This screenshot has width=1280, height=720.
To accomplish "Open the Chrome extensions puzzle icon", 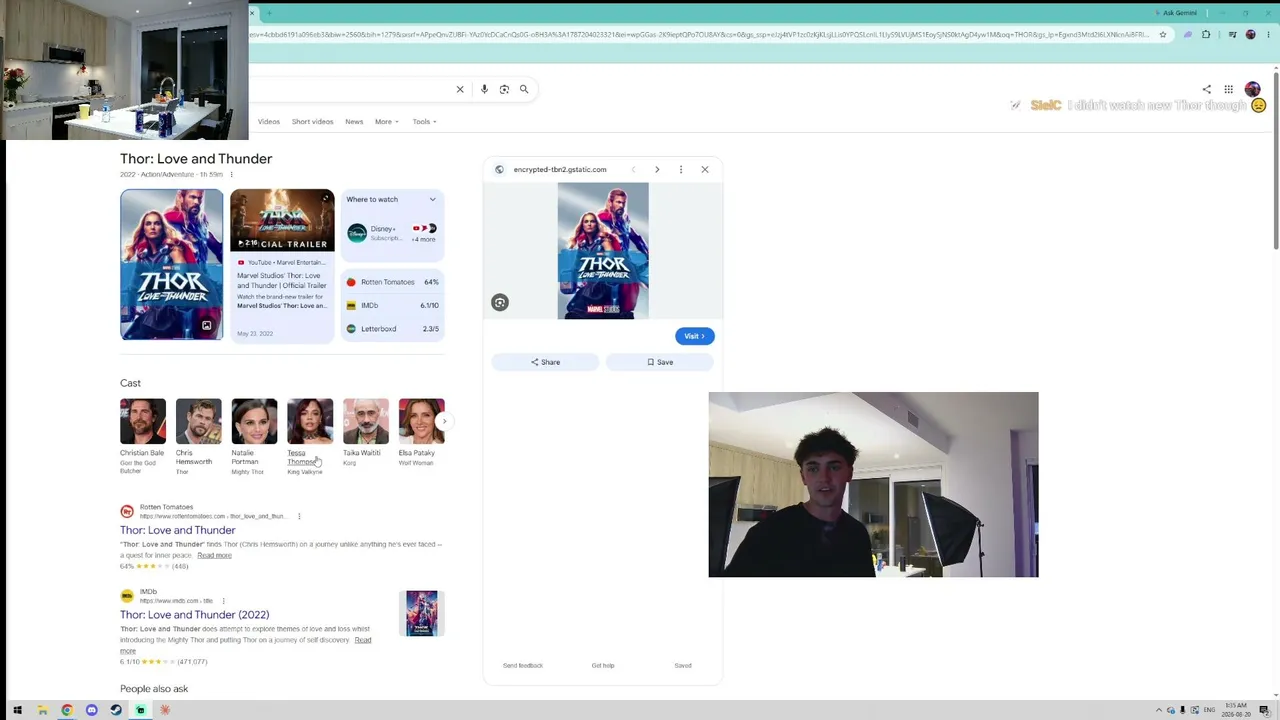I will 1206,35.
